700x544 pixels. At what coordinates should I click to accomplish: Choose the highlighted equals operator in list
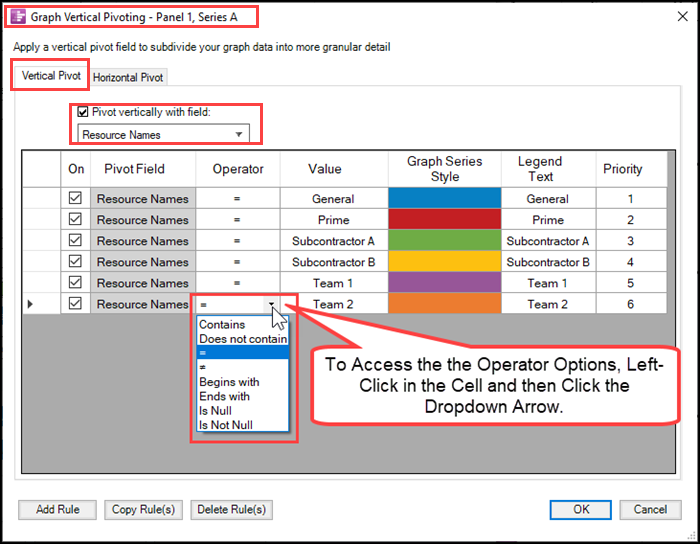pos(243,353)
